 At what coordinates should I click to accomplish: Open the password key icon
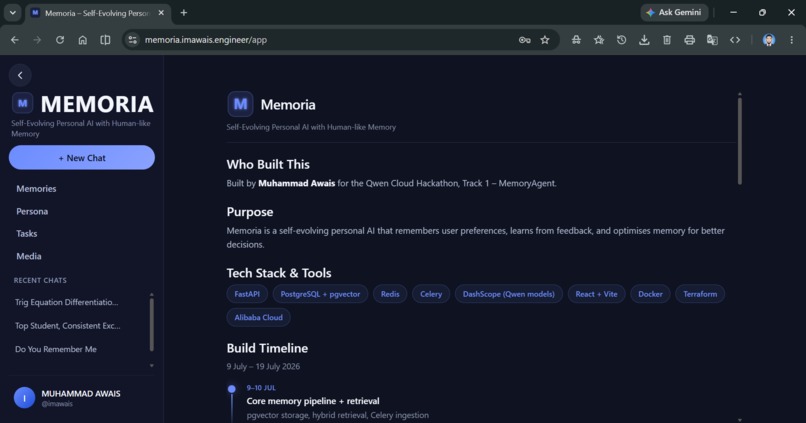pos(524,40)
